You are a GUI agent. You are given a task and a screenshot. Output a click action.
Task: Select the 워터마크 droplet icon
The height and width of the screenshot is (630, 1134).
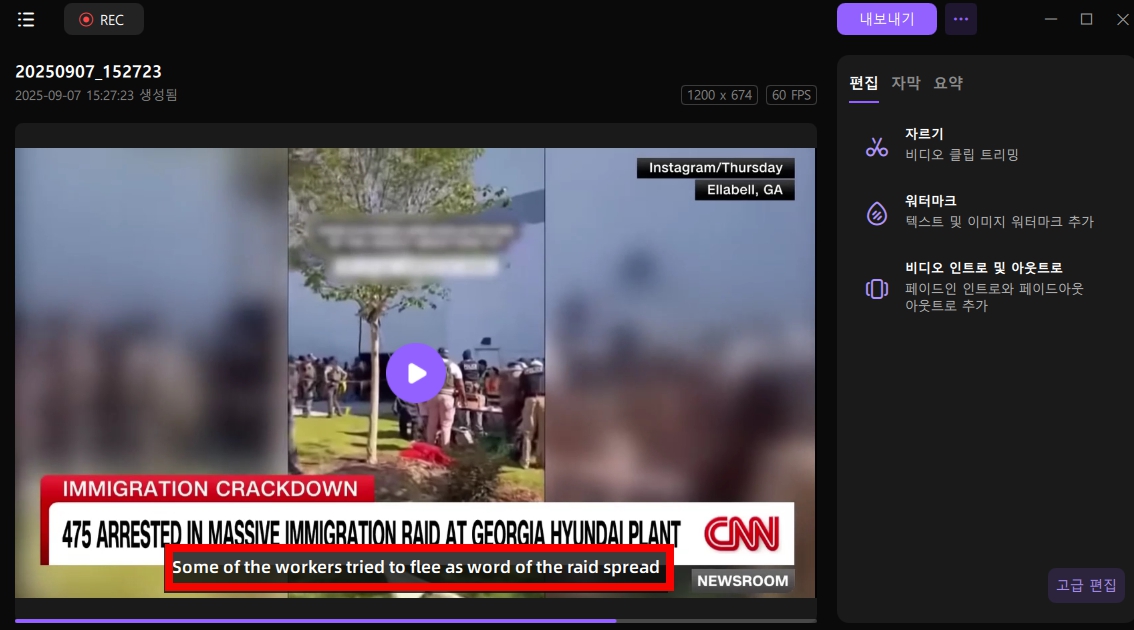point(877,213)
